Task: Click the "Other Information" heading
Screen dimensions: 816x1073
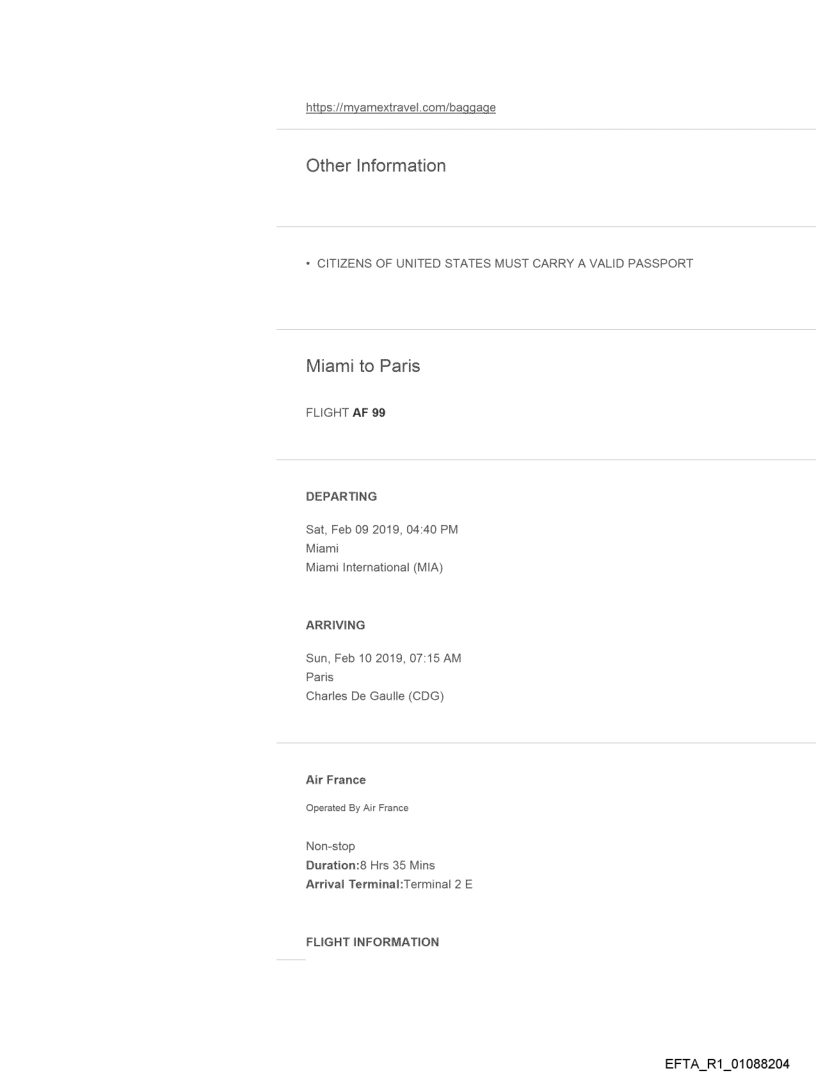Action: 375,166
